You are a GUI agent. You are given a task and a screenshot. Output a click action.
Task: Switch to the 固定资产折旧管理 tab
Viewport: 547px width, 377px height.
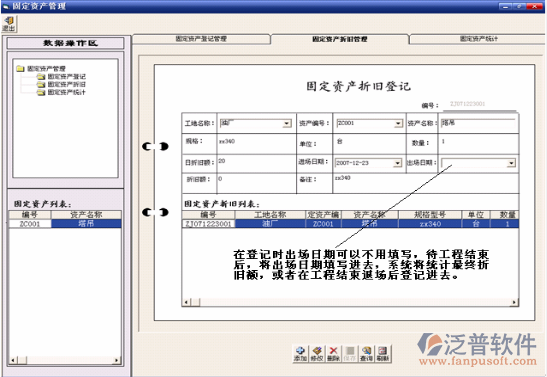339,39
